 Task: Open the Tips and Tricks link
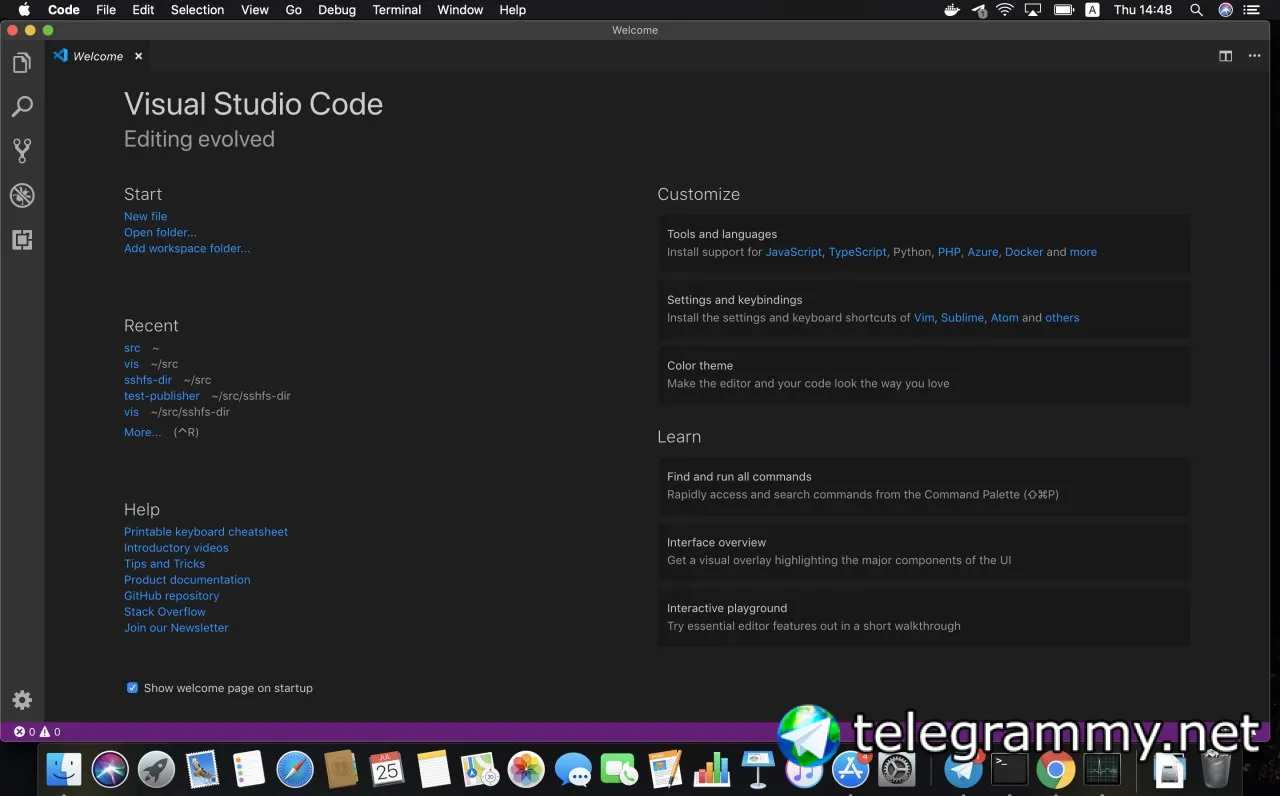(164, 564)
